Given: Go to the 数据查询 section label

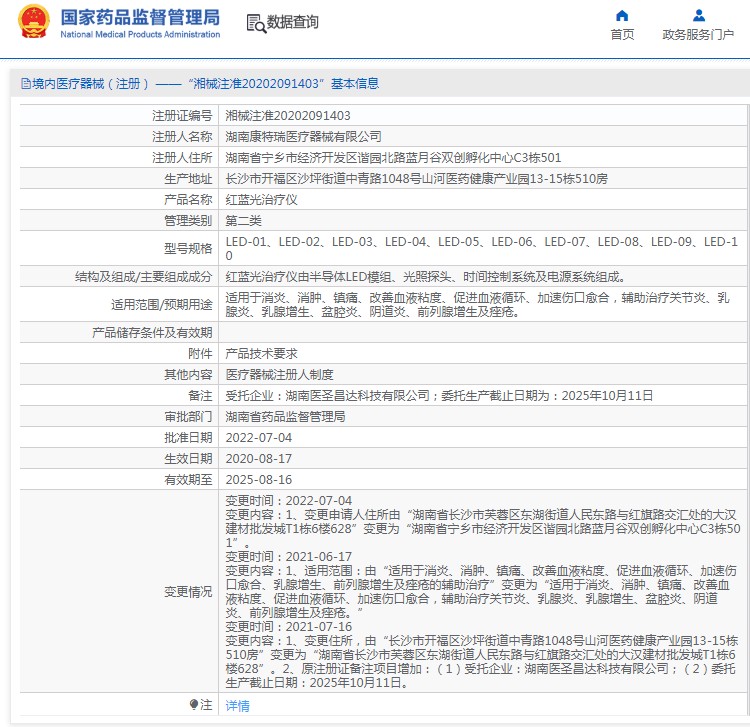Looking at the screenshot, I should 293,22.
